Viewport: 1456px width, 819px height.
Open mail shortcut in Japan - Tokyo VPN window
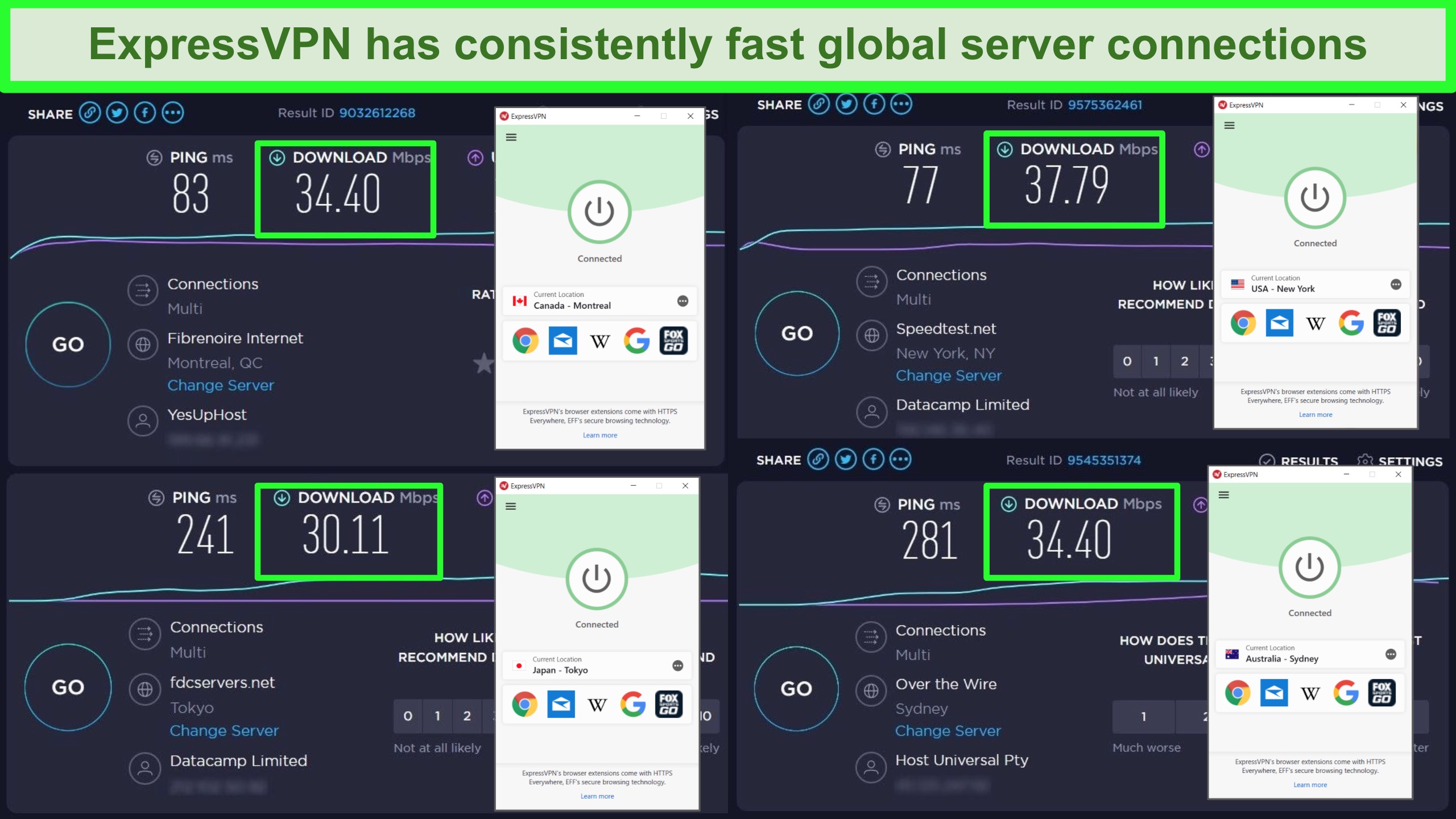tap(561, 705)
